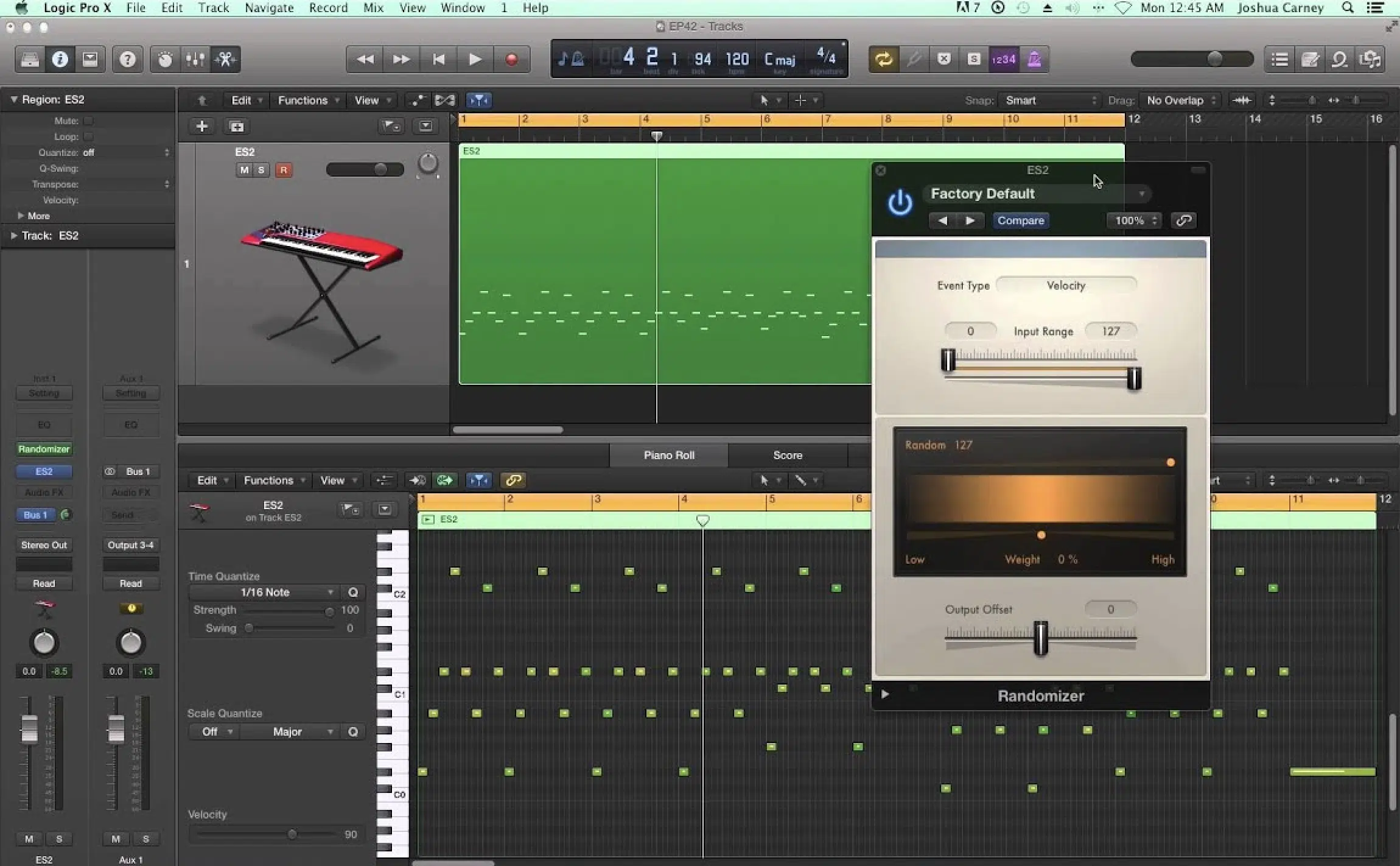
Task: Adjust the Random Weight slider dot
Action: [1041, 535]
